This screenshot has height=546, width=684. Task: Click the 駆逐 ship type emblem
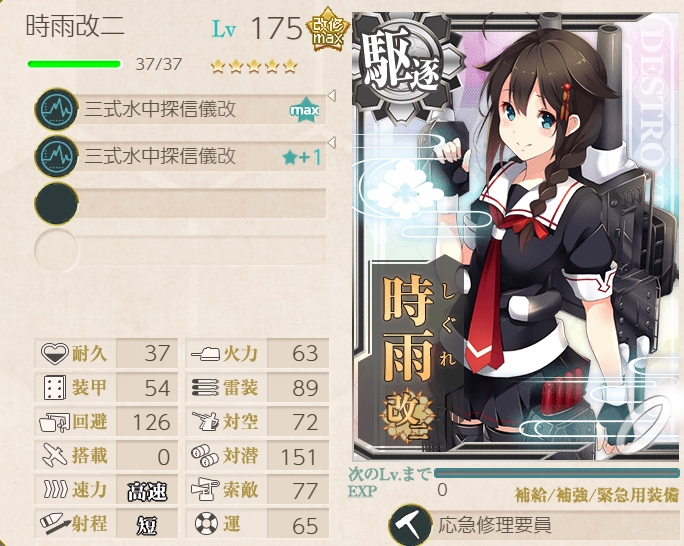(403, 65)
